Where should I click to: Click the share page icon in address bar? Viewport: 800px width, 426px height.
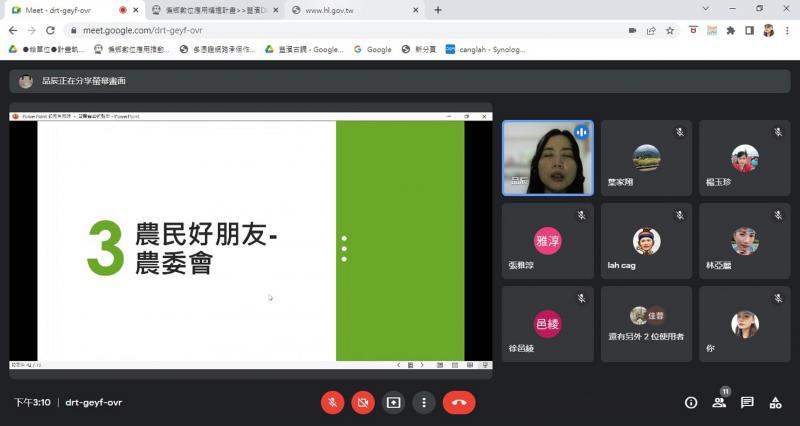click(x=651, y=31)
